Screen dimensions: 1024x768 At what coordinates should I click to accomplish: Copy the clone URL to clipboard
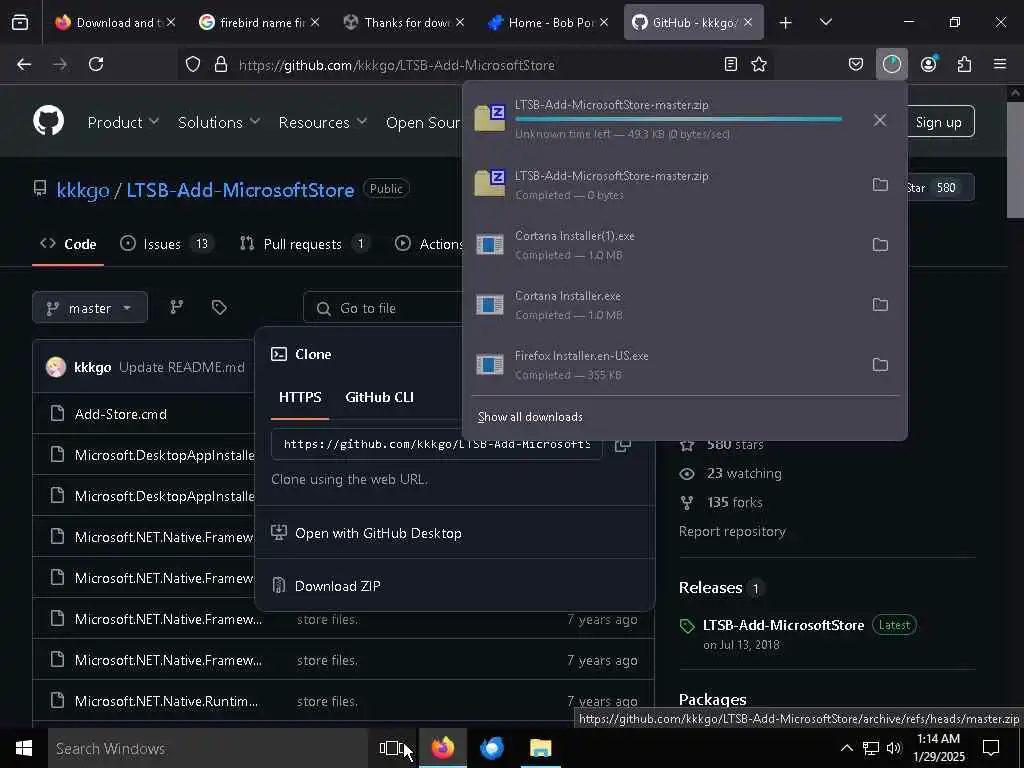point(622,445)
